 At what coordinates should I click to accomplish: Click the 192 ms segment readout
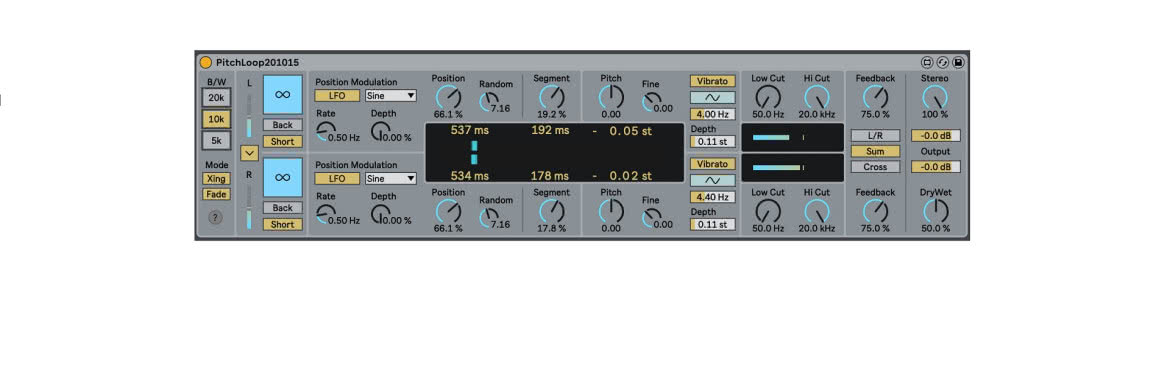(550, 130)
